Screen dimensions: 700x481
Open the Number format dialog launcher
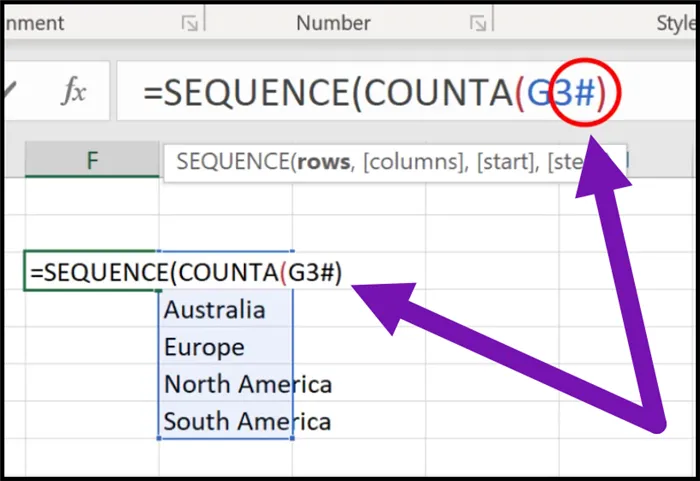tap(478, 23)
